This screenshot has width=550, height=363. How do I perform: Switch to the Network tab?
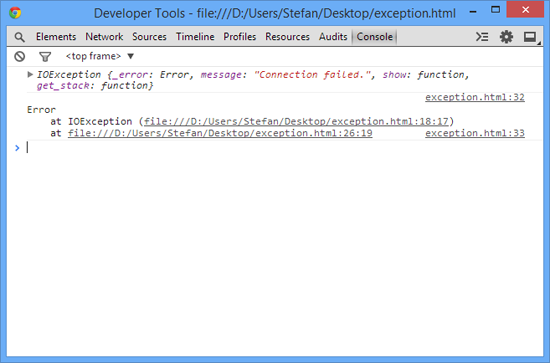point(104,36)
